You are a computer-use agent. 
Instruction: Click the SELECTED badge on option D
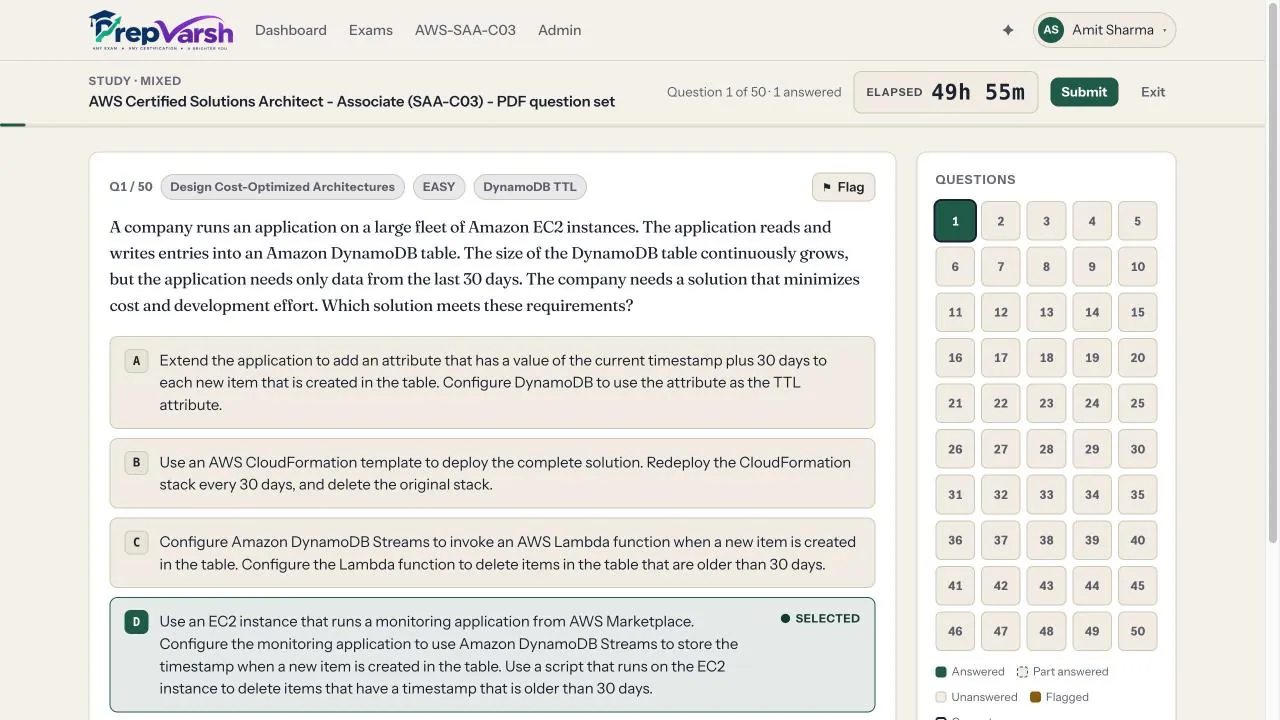(820, 619)
